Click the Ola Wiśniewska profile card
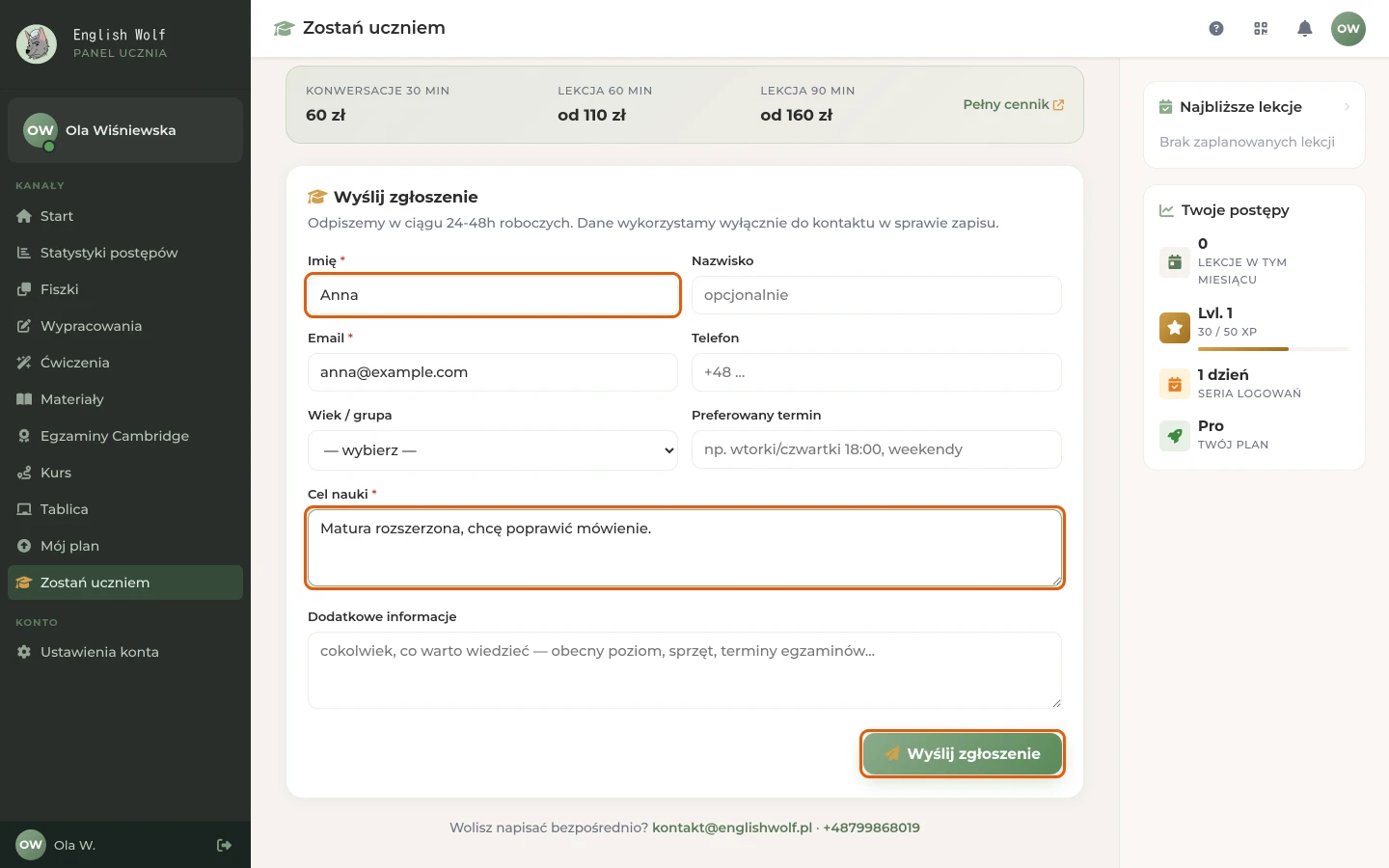The width and height of the screenshot is (1389, 868). (x=125, y=130)
